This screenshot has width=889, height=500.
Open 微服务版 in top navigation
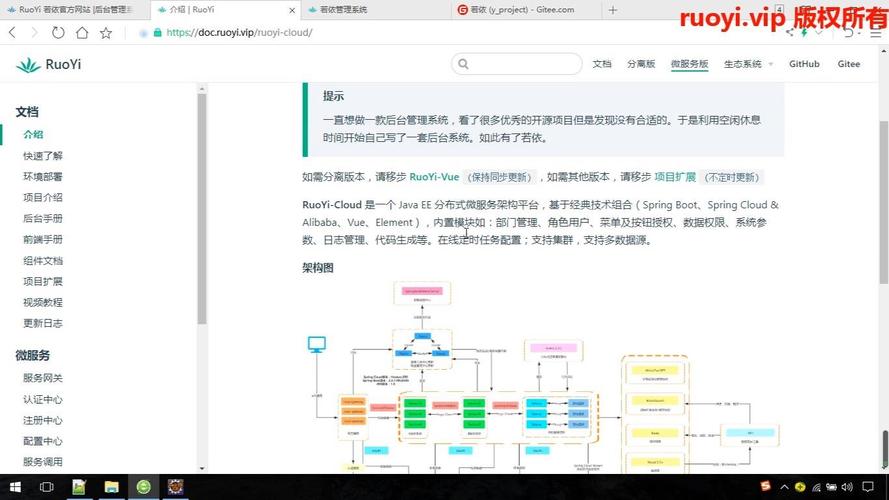coord(689,64)
